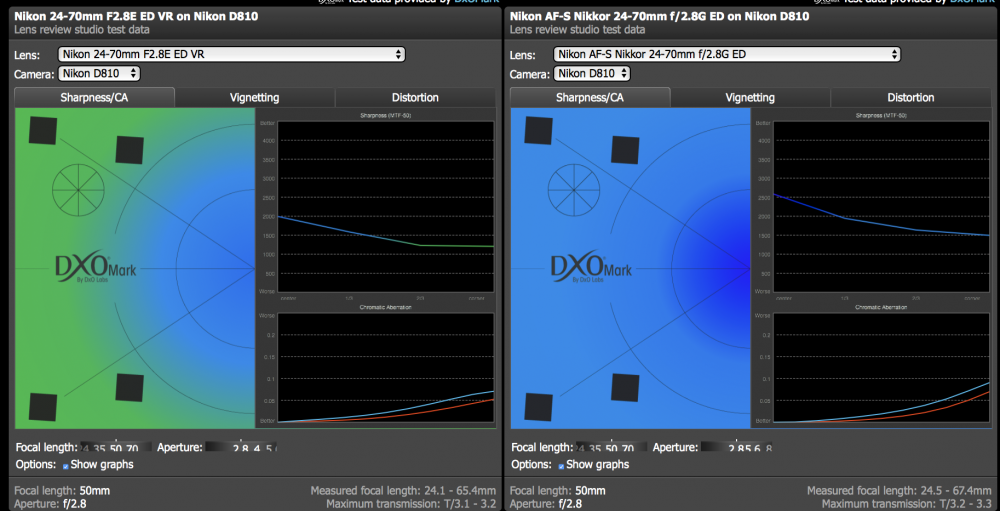Screen dimensions: 1000x511
Task: Open the Lens dropdown showing AF-S Nikkor 24-70mm f/2.8G ED
Action: pyautogui.click(x=727, y=54)
